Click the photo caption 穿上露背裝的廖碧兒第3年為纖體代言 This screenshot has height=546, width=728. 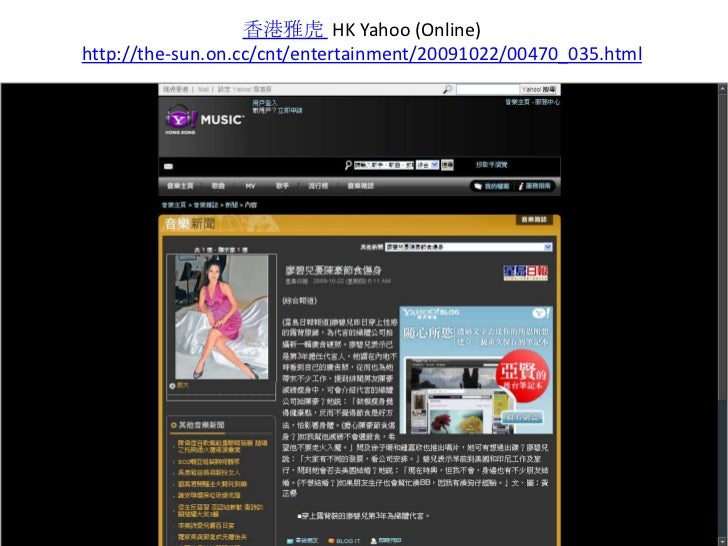tap(363, 516)
